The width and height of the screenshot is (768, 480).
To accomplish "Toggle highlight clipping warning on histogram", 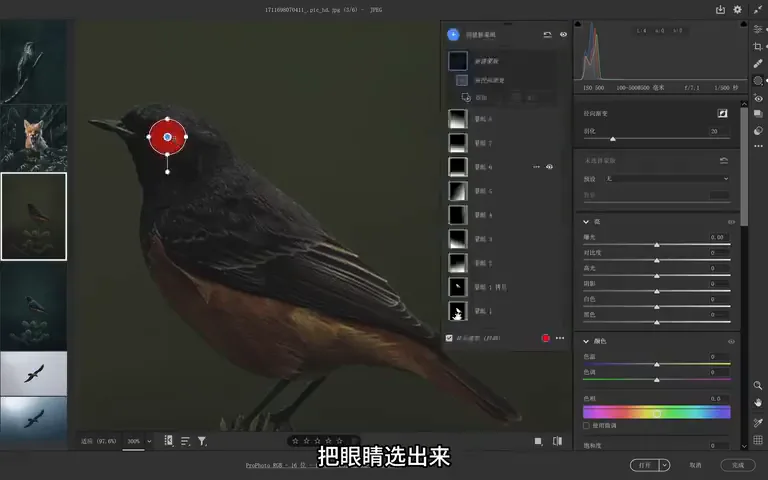I will coord(744,24).
